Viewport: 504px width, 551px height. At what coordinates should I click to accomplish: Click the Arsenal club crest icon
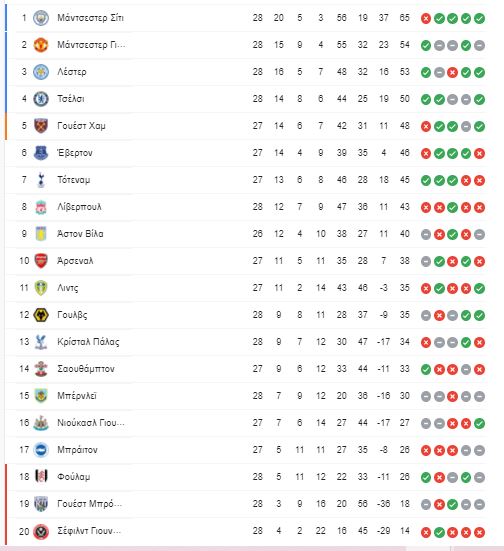pyautogui.click(x=41, y=261)
